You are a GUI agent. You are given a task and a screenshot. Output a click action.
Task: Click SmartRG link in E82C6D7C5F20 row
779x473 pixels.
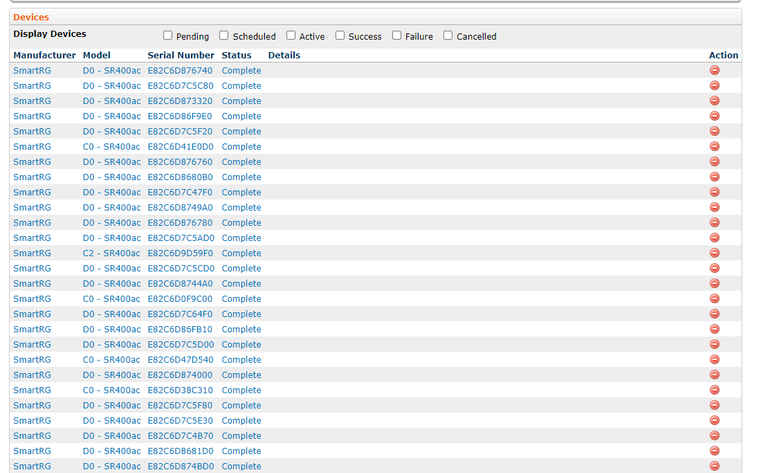(32, 132)
